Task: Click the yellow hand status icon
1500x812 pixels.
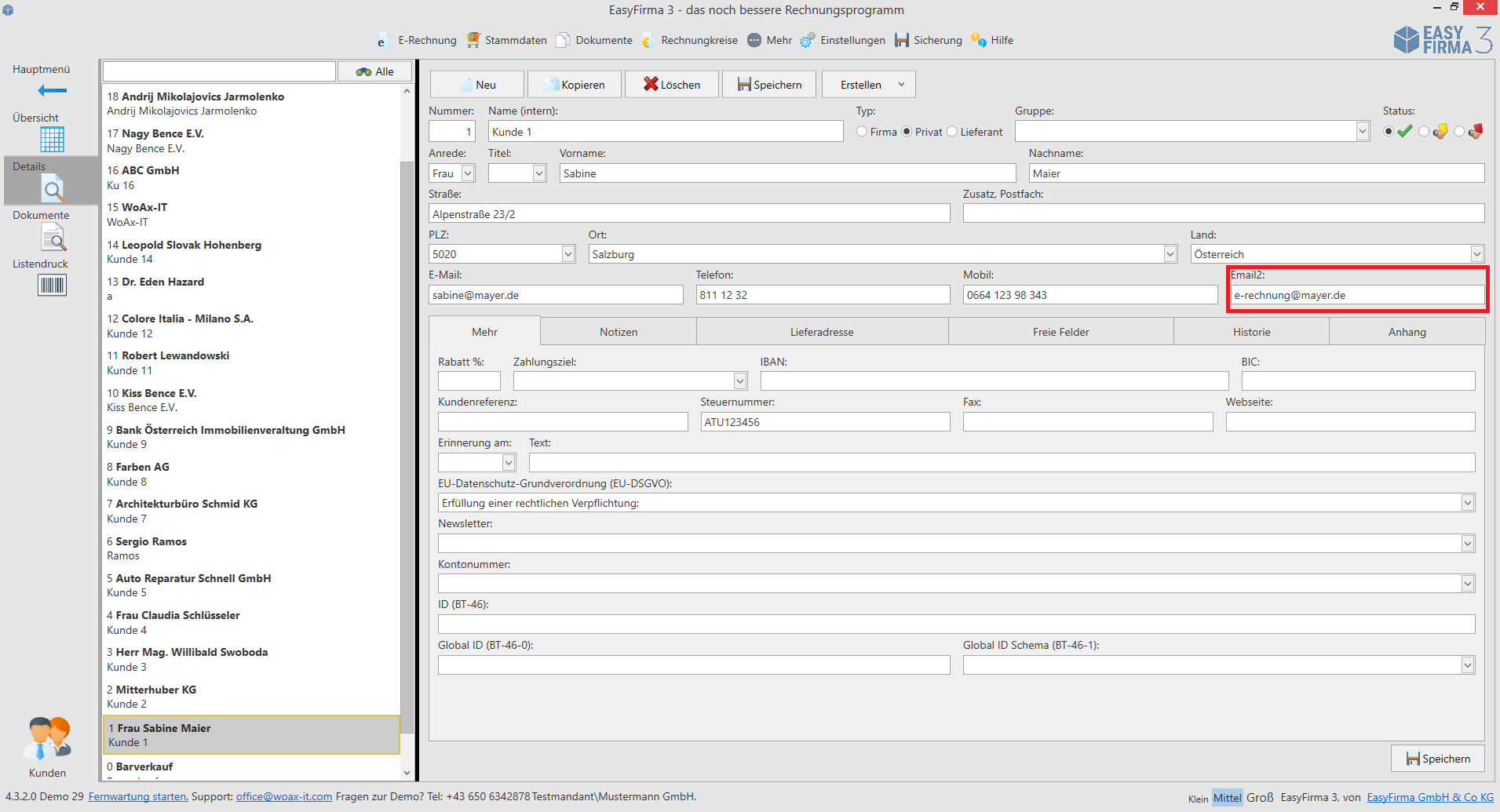Action: [1440, 131]
